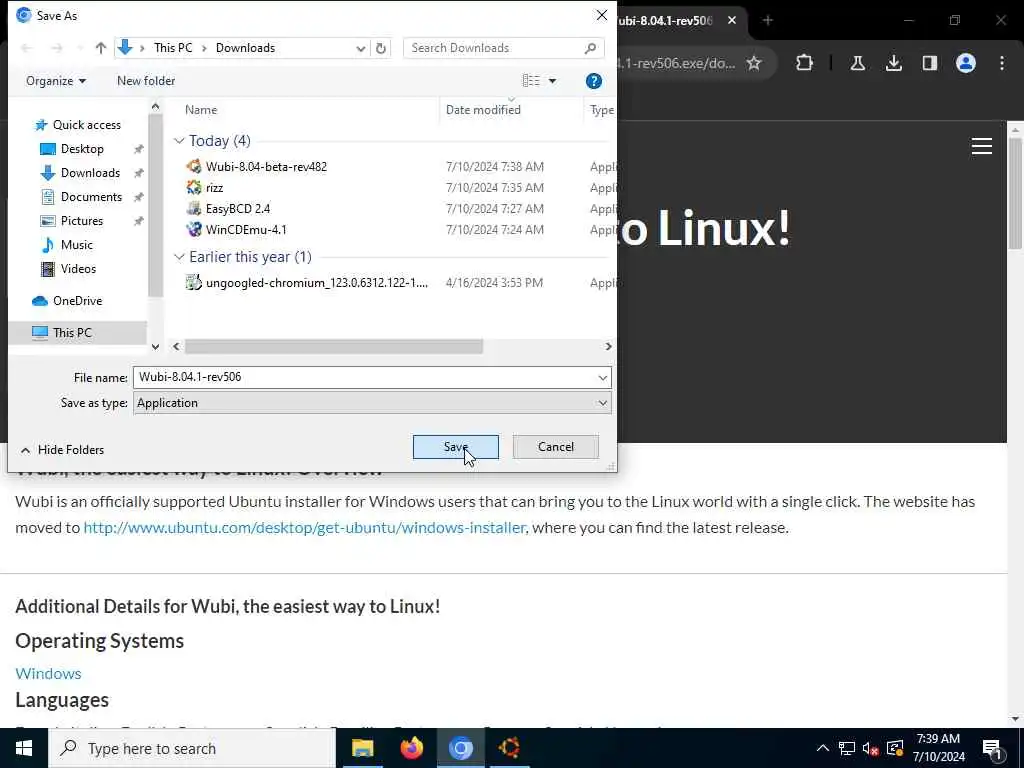
Task: Click the File name input field
Action: 364,377
